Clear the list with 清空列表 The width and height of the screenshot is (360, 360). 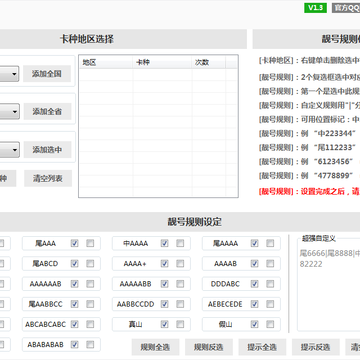tap(48, 178)
